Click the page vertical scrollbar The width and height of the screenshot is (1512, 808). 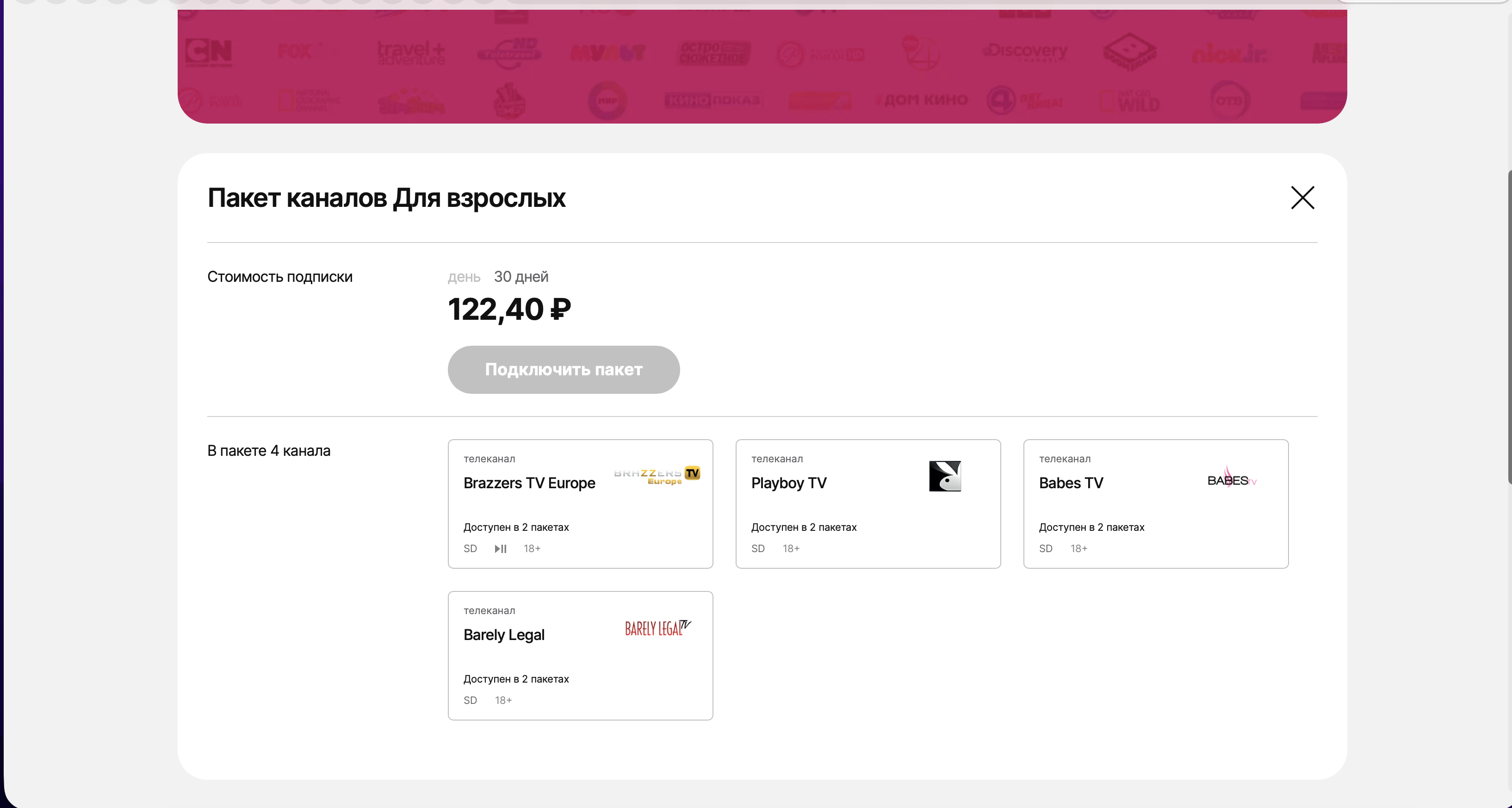point(1509,327)
